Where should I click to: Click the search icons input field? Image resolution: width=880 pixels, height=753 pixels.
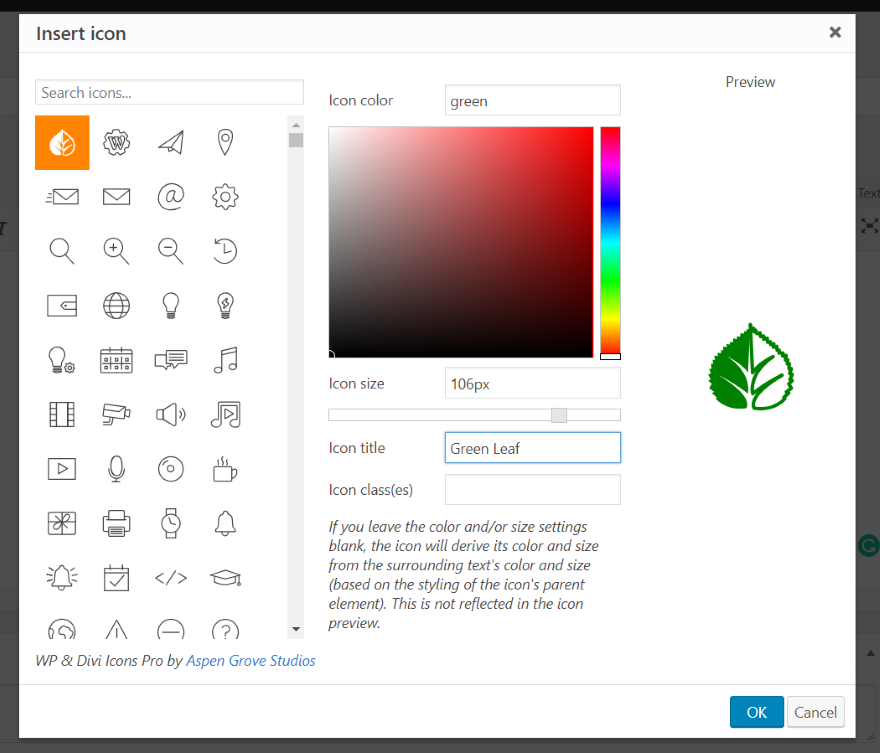pos(169,92)
